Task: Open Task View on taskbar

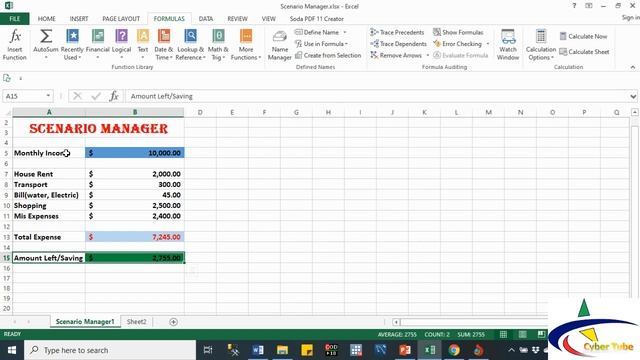Action: pos(208,350)
